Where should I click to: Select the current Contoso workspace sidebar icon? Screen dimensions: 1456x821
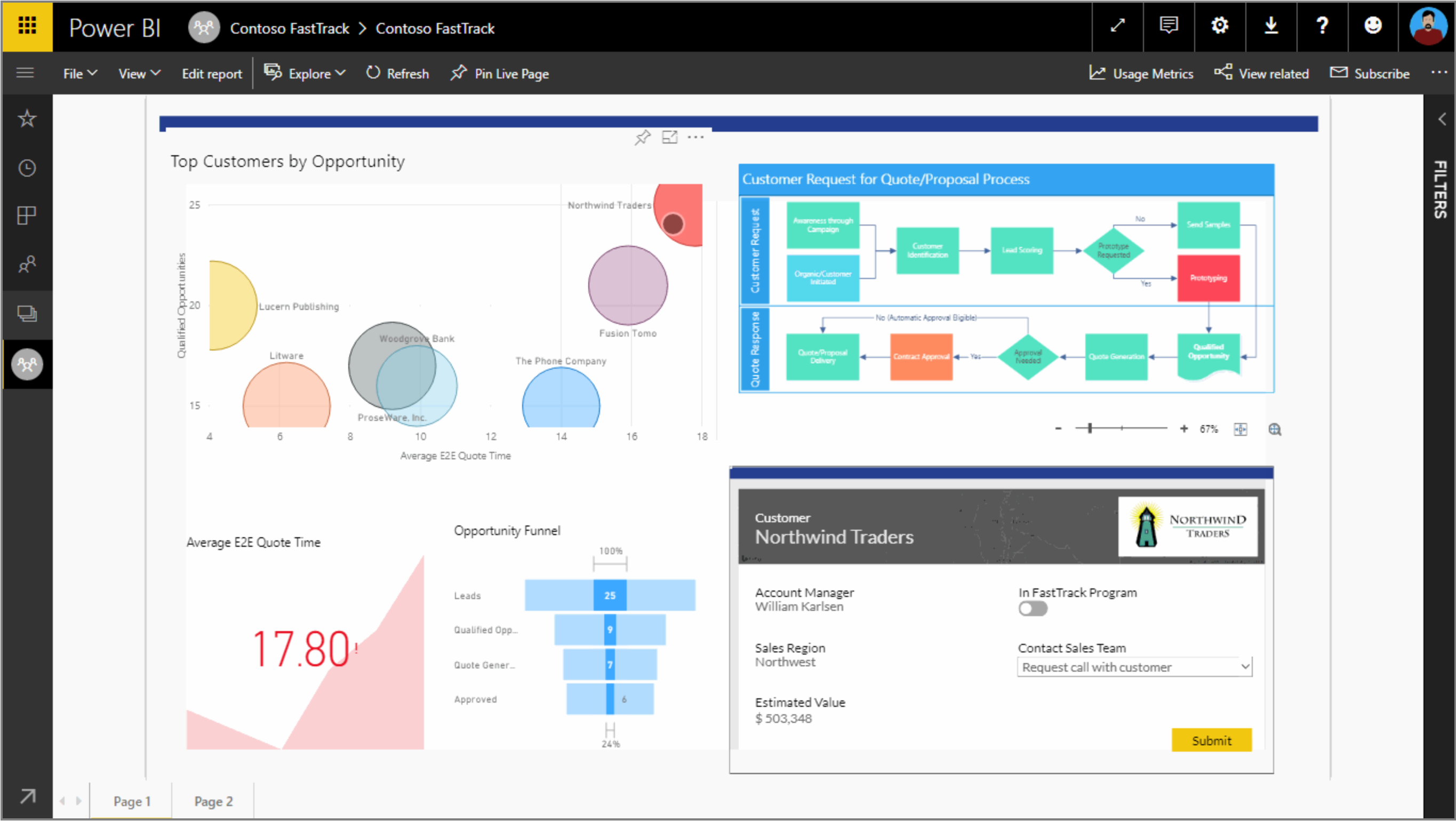(x=27, y=364)
